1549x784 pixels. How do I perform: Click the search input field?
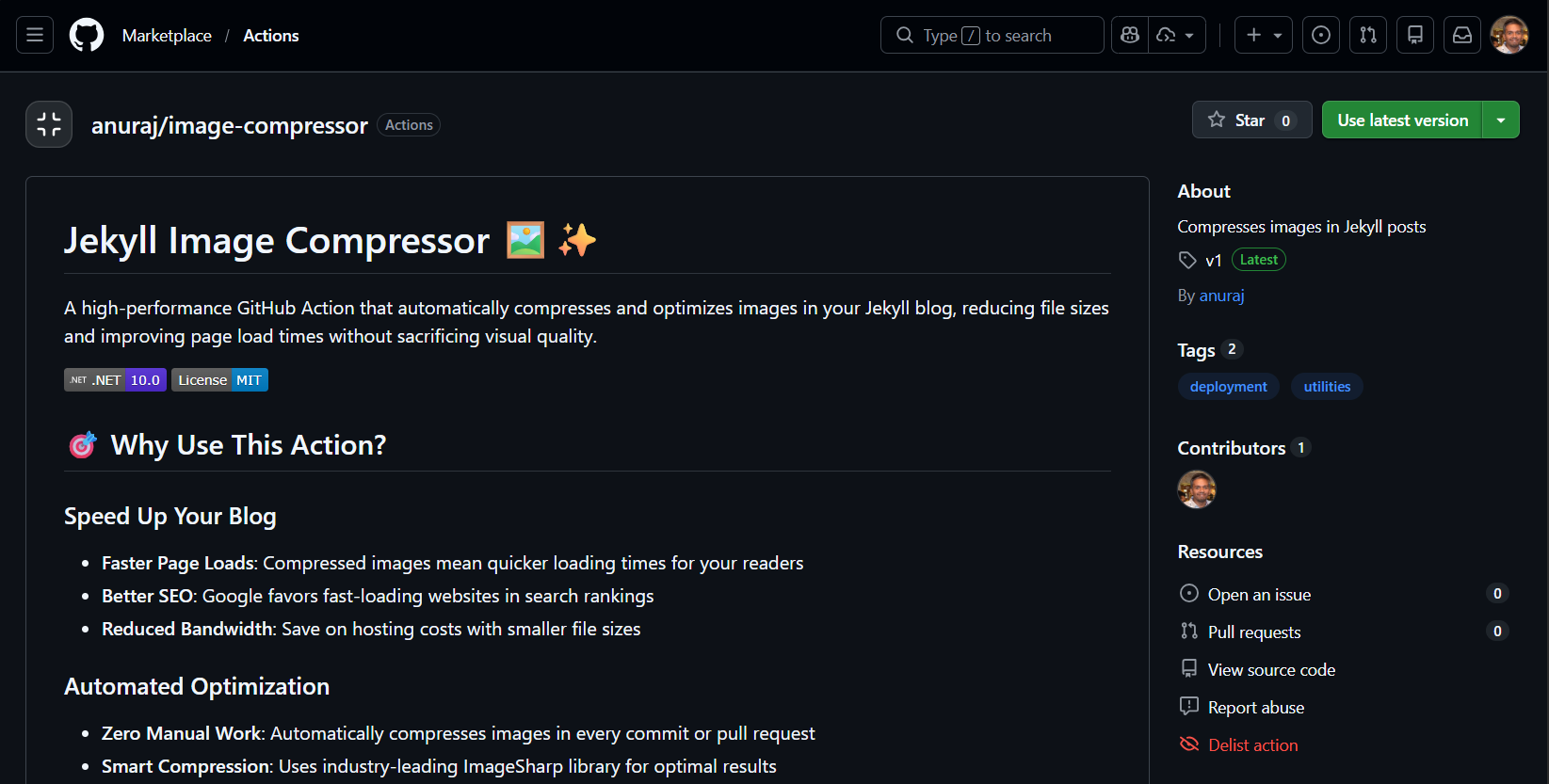click(992, 36)
